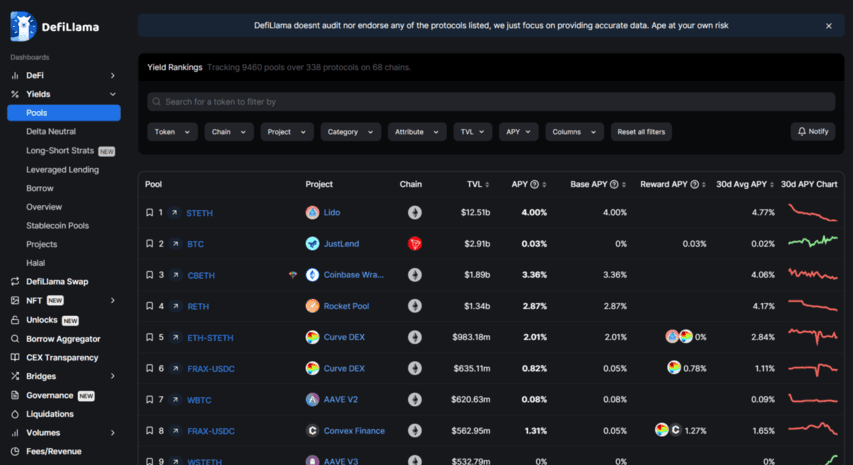Image resolution: width=853 pixels, height=465 pixels.
Task: Click the Lido project logo
Action: click(x=312, y=212)
